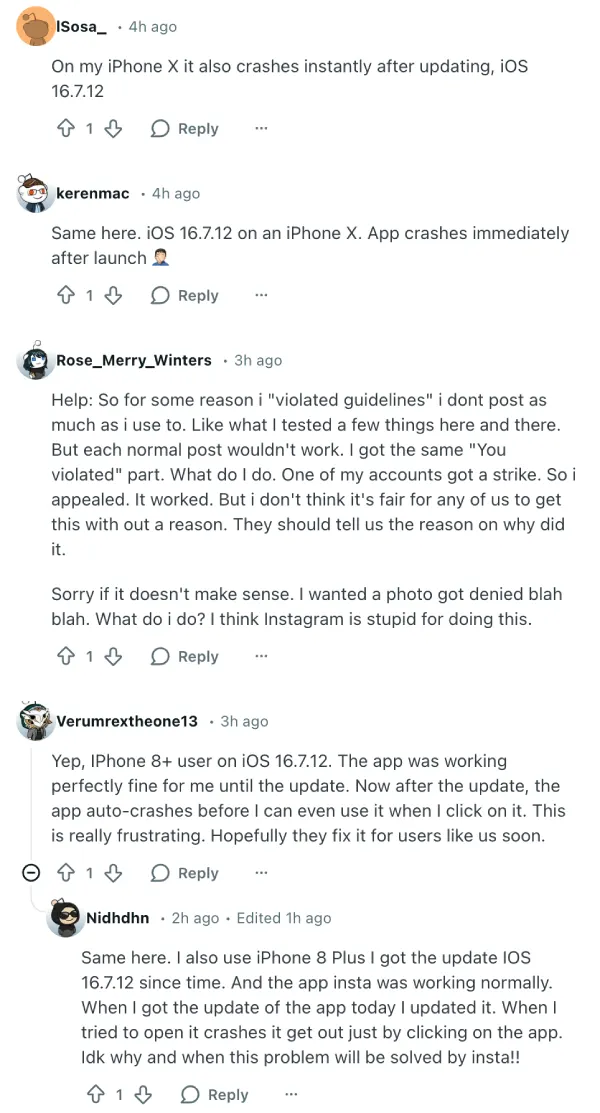Reply to Verumrextheone13's comment

[185, 873]
